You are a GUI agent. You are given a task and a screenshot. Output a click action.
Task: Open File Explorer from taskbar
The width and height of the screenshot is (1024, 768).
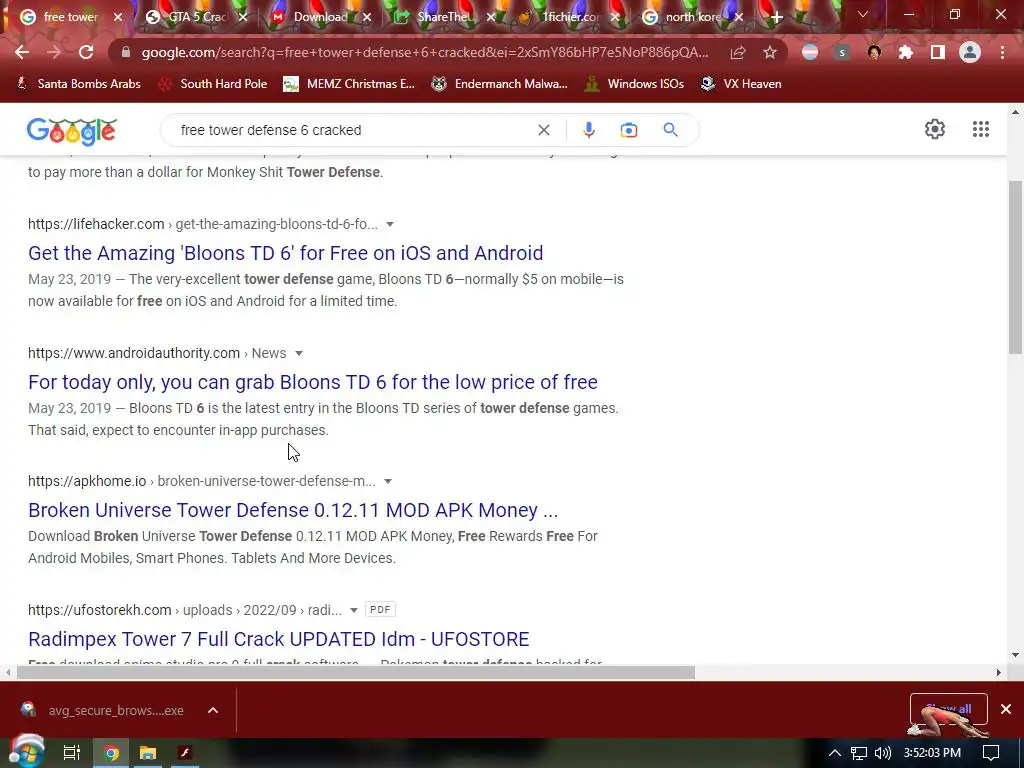[x=148, y=753]
